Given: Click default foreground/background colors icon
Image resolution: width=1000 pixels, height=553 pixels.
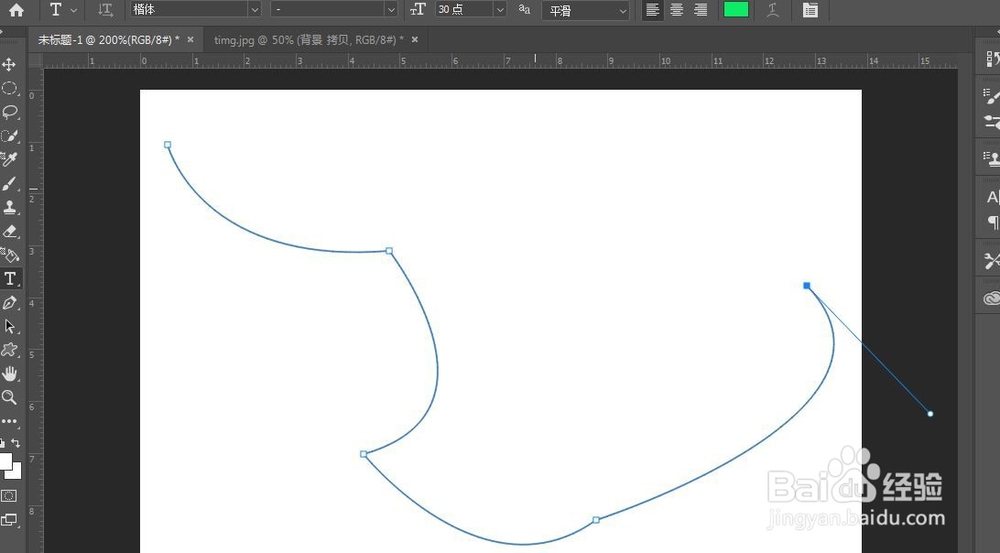Looking at the screenshot, I should point(3,443).
